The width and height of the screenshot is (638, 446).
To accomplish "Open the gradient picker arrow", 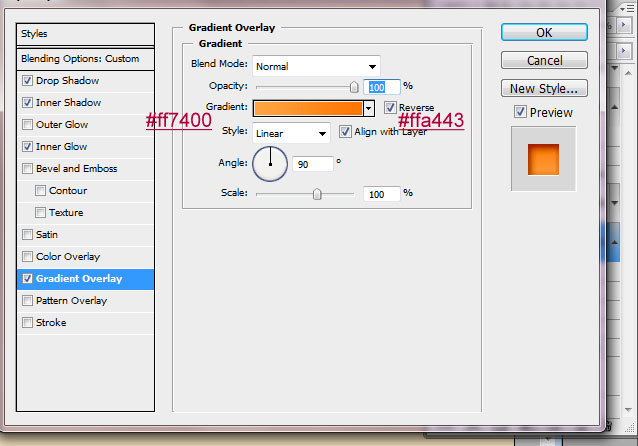I will coord(369,108).
